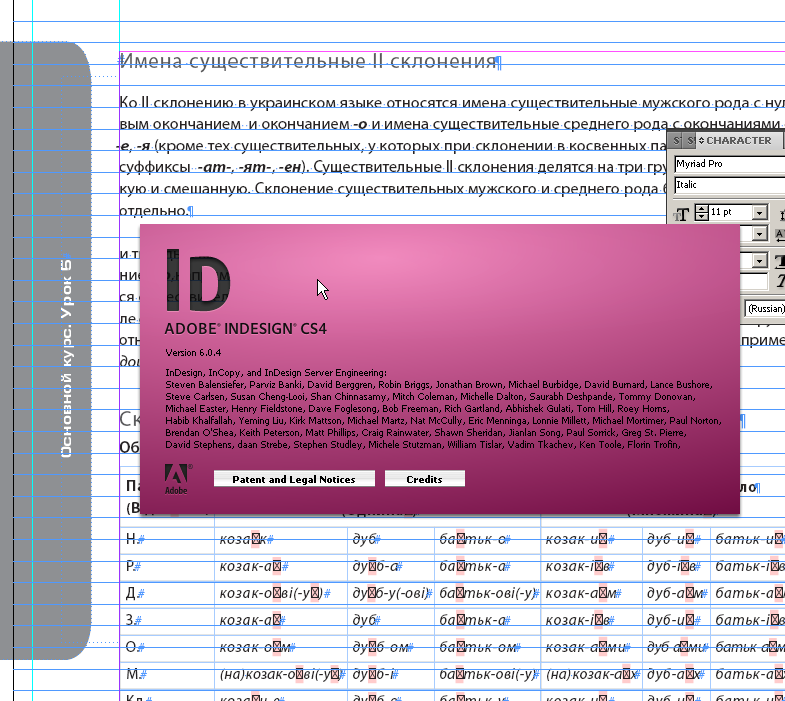Viewport: 785px width, 701px height.
Task: Click the Credits button in About dialog
Action: click(x=425, y=479)
